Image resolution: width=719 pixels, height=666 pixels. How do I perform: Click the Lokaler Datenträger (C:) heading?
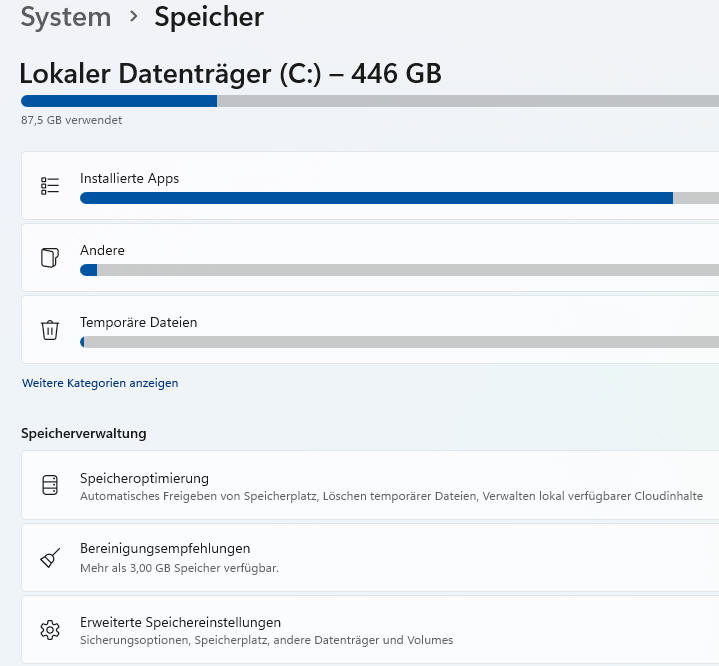[x=230, y=73]
